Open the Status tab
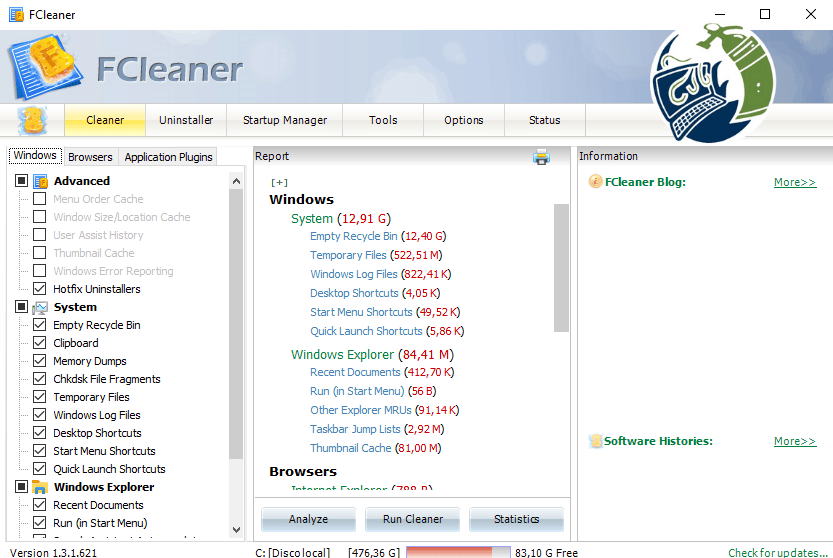Screen dimensions: 833x558 [x=545, y=120]
